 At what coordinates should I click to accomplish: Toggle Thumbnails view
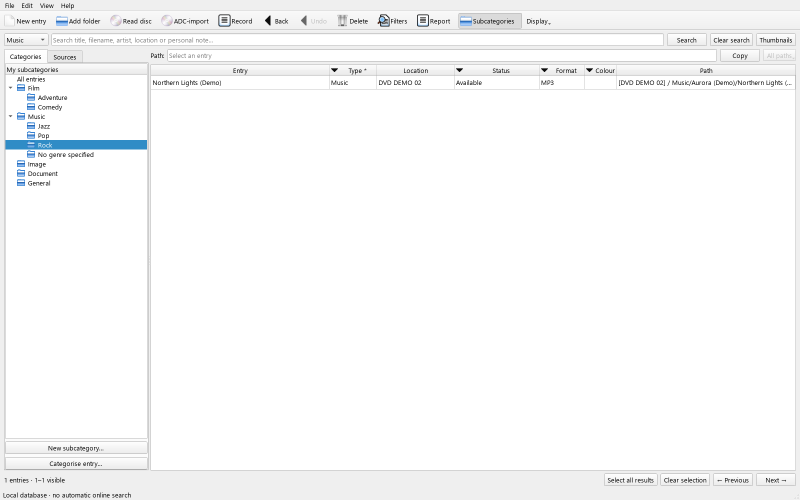[x=776, y=40]
